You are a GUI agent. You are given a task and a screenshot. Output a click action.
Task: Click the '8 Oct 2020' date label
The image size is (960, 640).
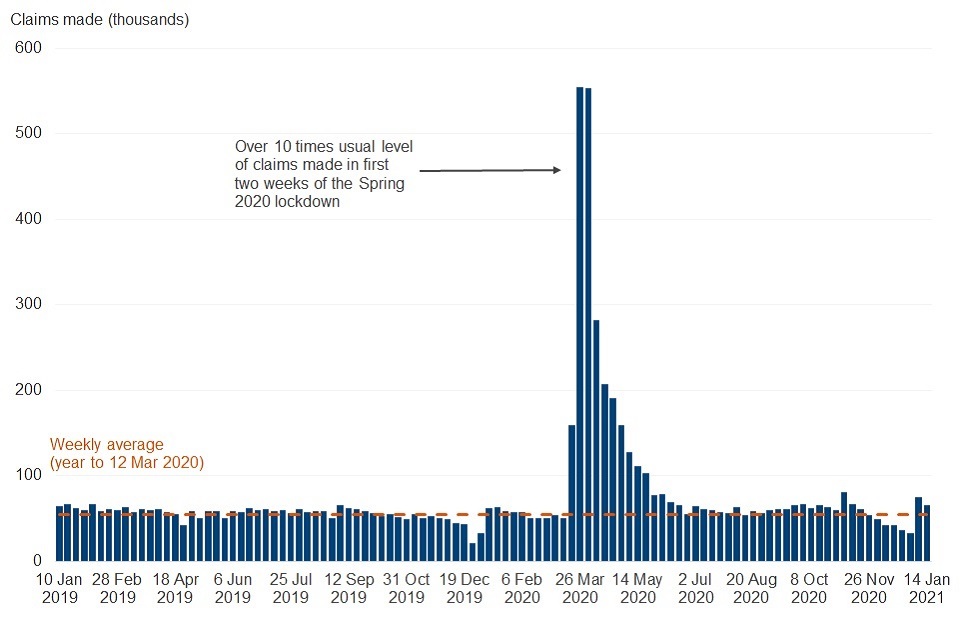pos(810,588)
